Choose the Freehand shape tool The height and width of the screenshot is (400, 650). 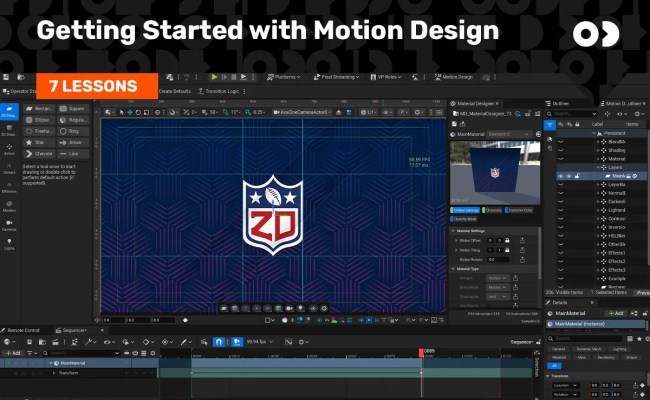point(39,131)
